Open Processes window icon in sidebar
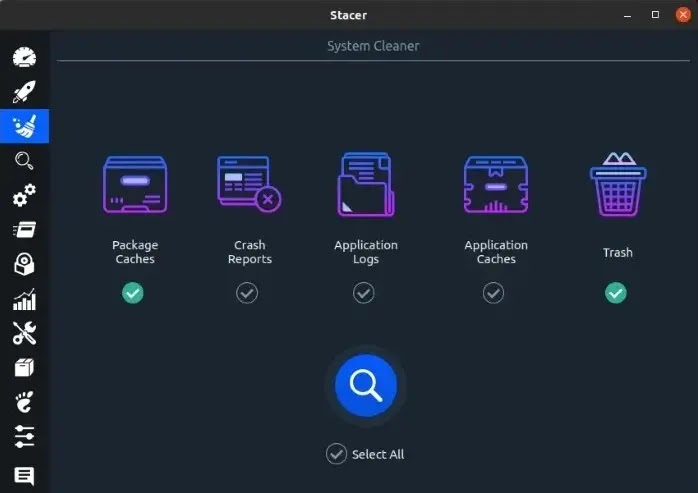Screen dimensions: 698x493 point(24,230)
